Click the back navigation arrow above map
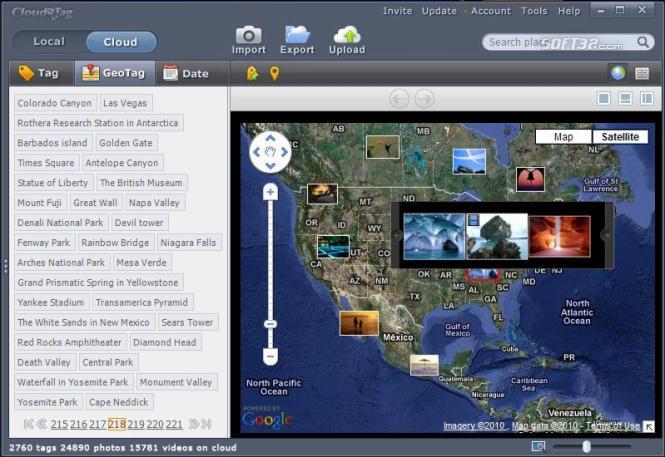This screenshot has width=665, height=457. pyautogui.click(x=399, y=99)
